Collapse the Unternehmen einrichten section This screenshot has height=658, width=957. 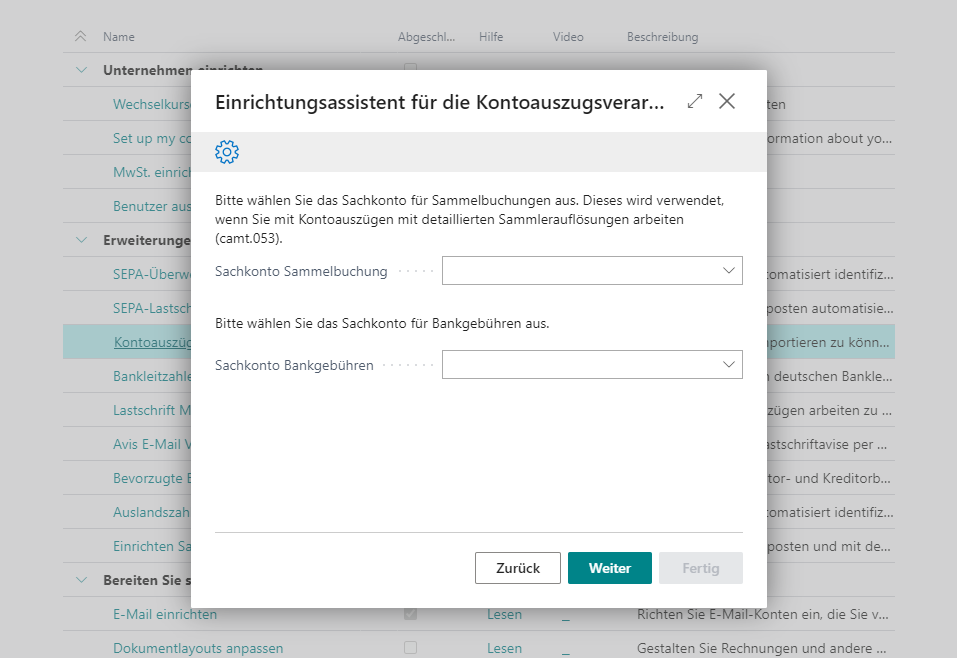(x=83, y=70)
